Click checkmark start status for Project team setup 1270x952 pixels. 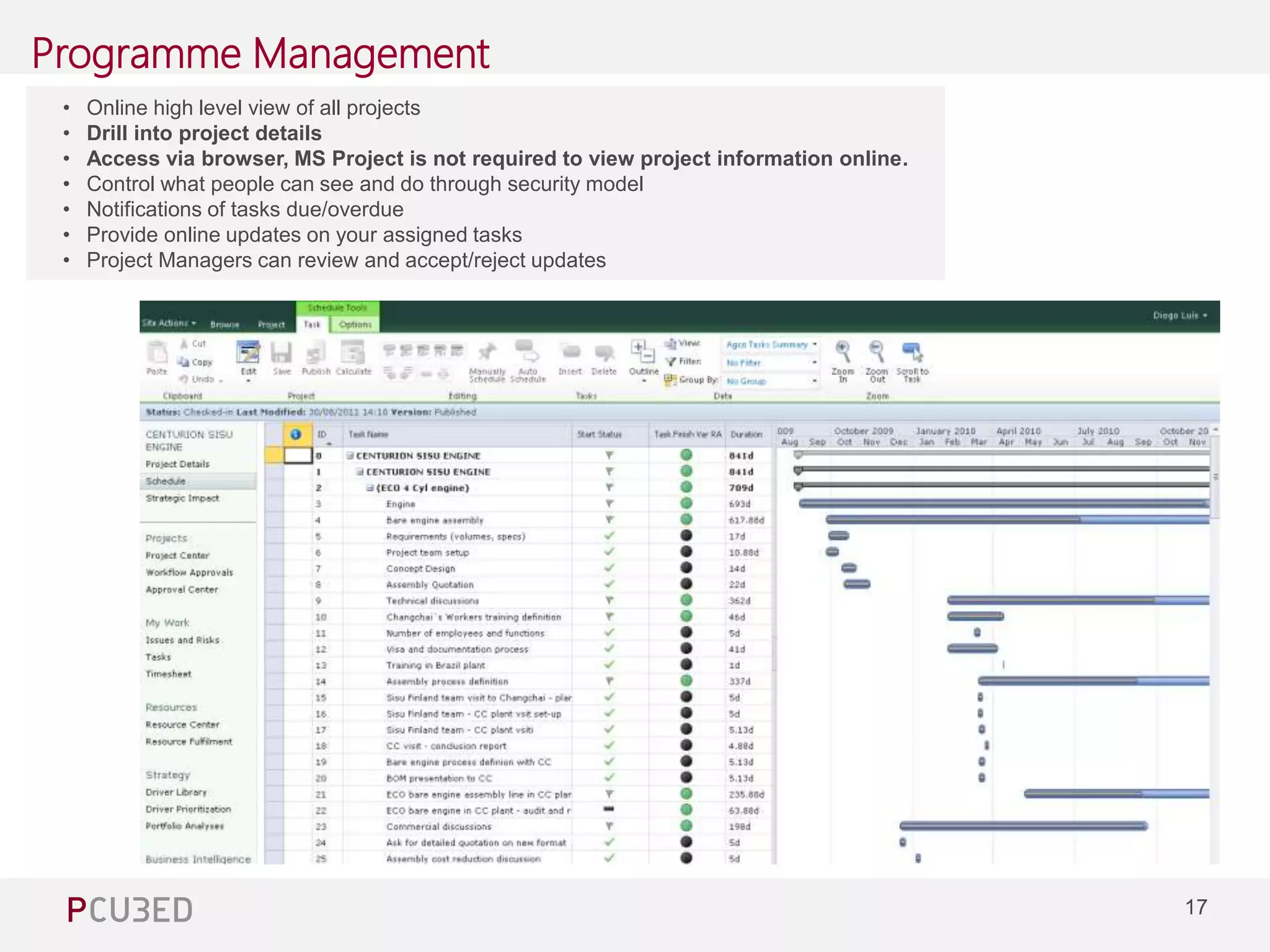pyautogui.click(x=610, y=552)
